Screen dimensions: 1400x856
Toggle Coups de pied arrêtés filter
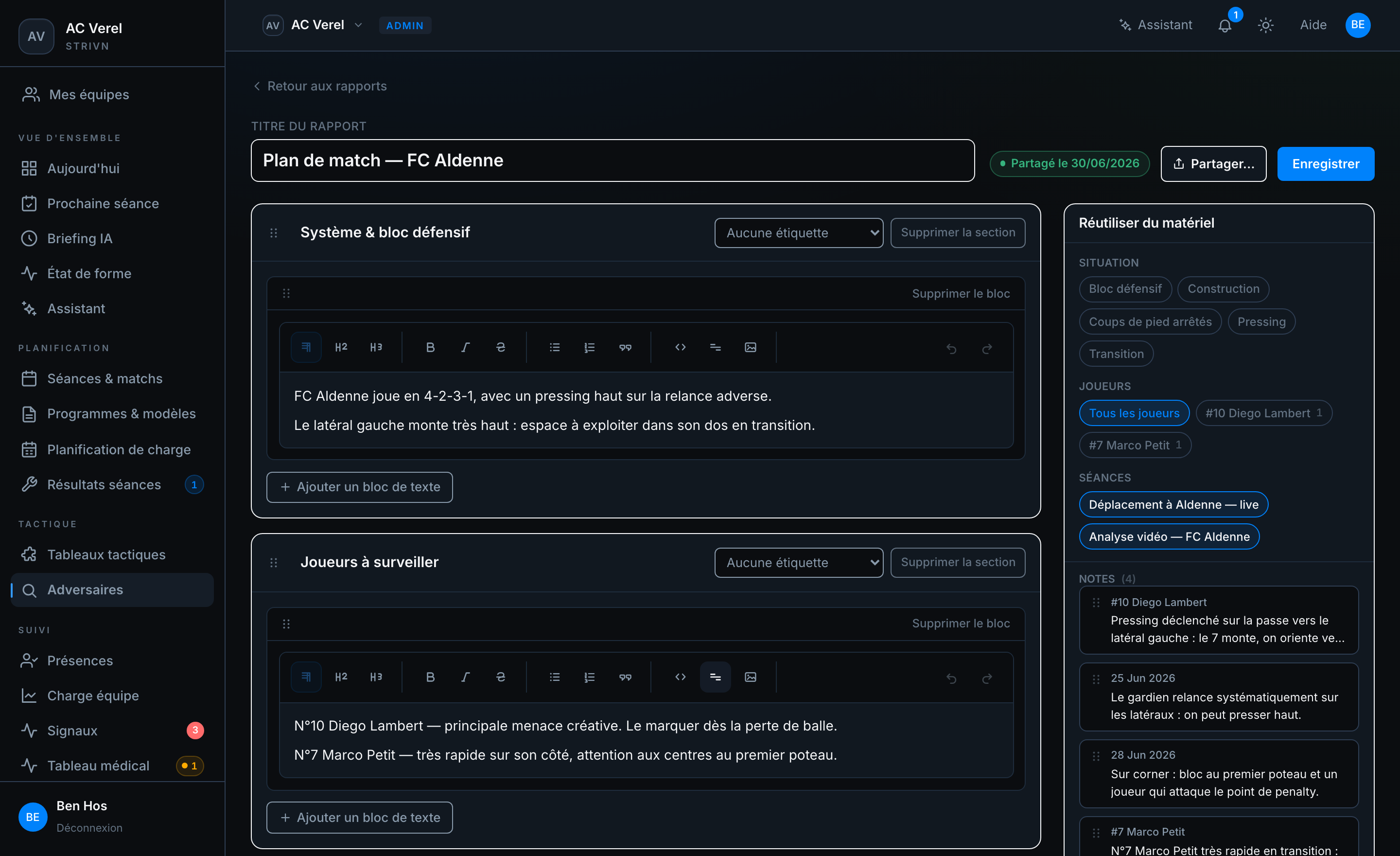pos(1150,321)
